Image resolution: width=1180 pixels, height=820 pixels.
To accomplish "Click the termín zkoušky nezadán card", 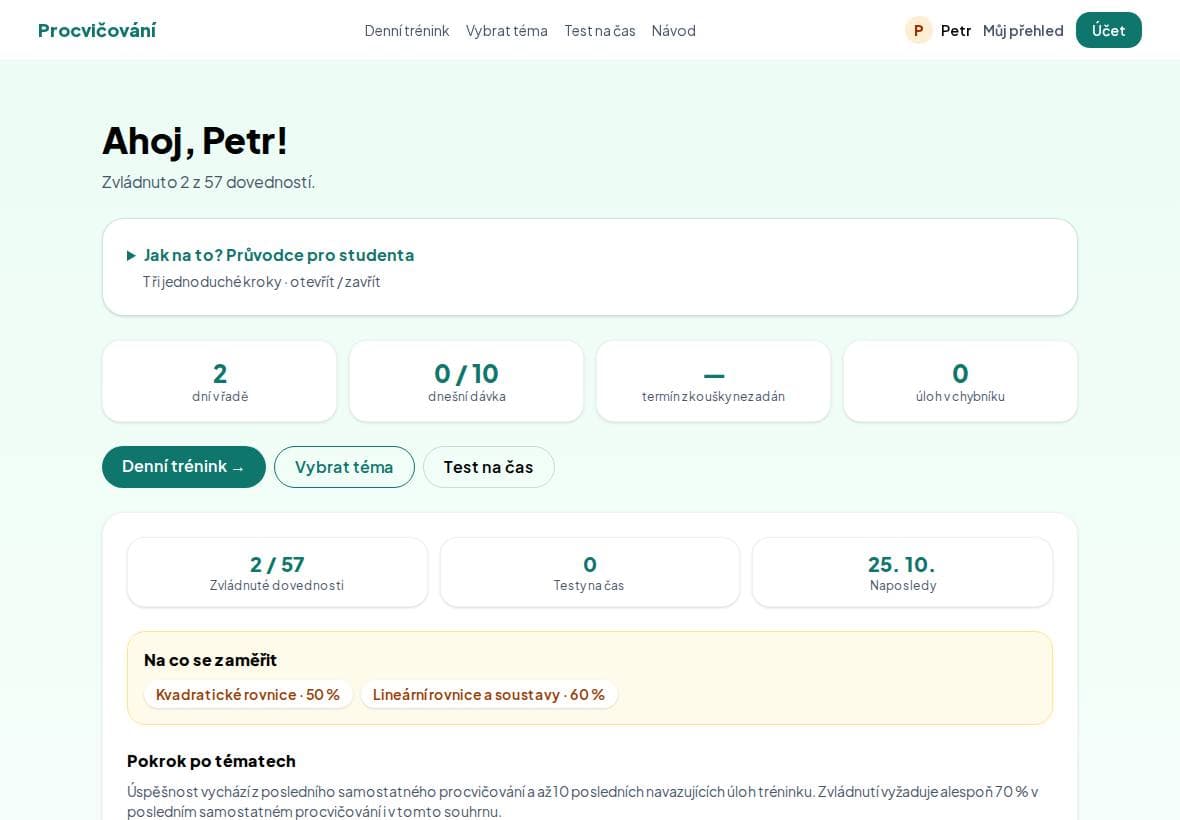I will tap(713, 381).
